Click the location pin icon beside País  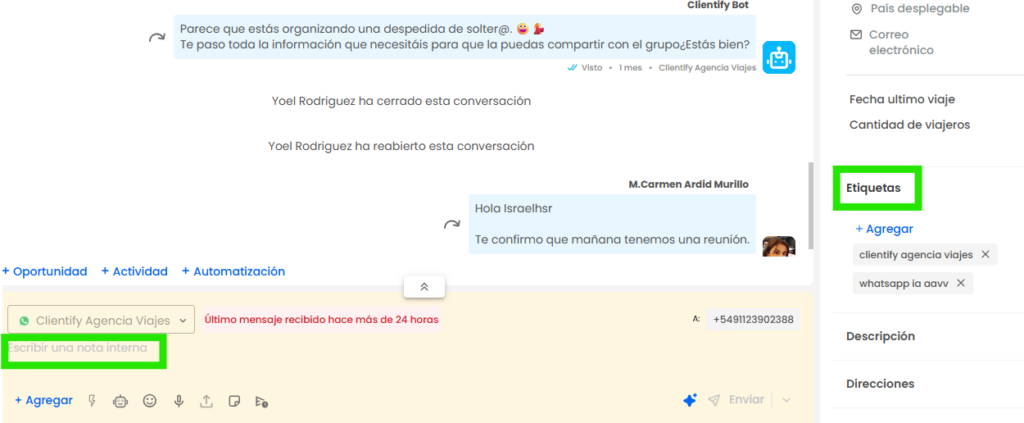[x=856, y=8]
